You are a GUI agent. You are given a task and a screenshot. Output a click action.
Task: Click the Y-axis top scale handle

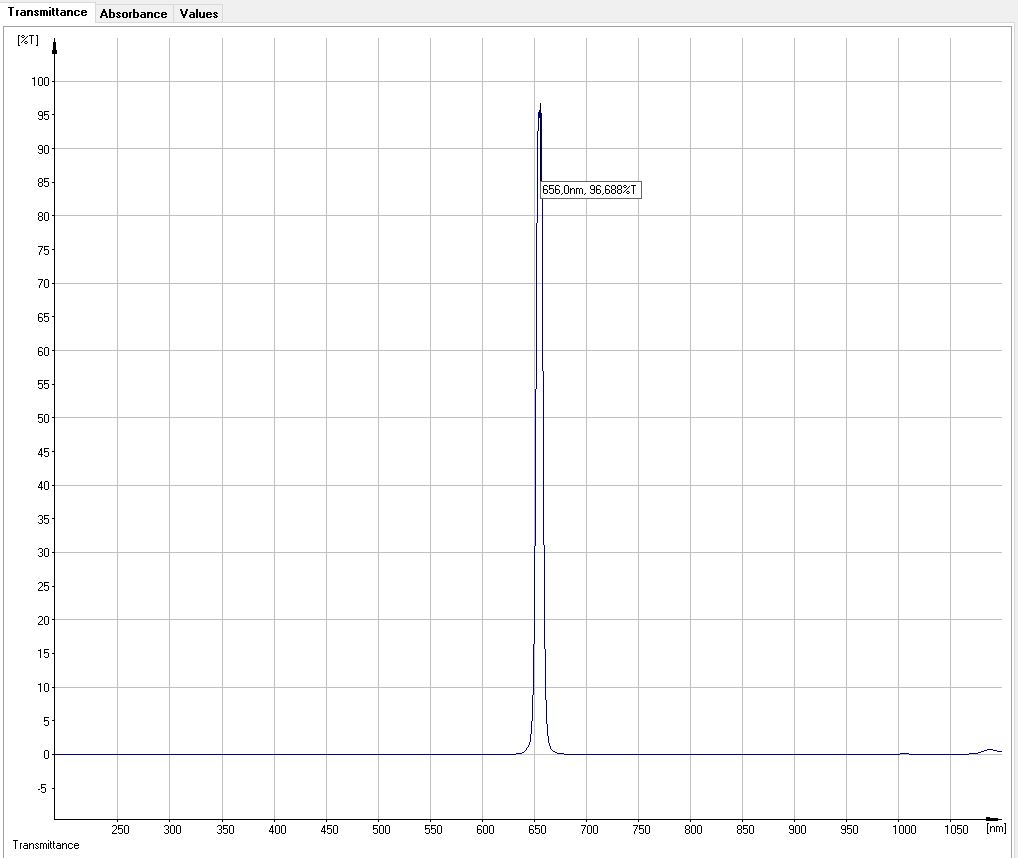(55, 47)
